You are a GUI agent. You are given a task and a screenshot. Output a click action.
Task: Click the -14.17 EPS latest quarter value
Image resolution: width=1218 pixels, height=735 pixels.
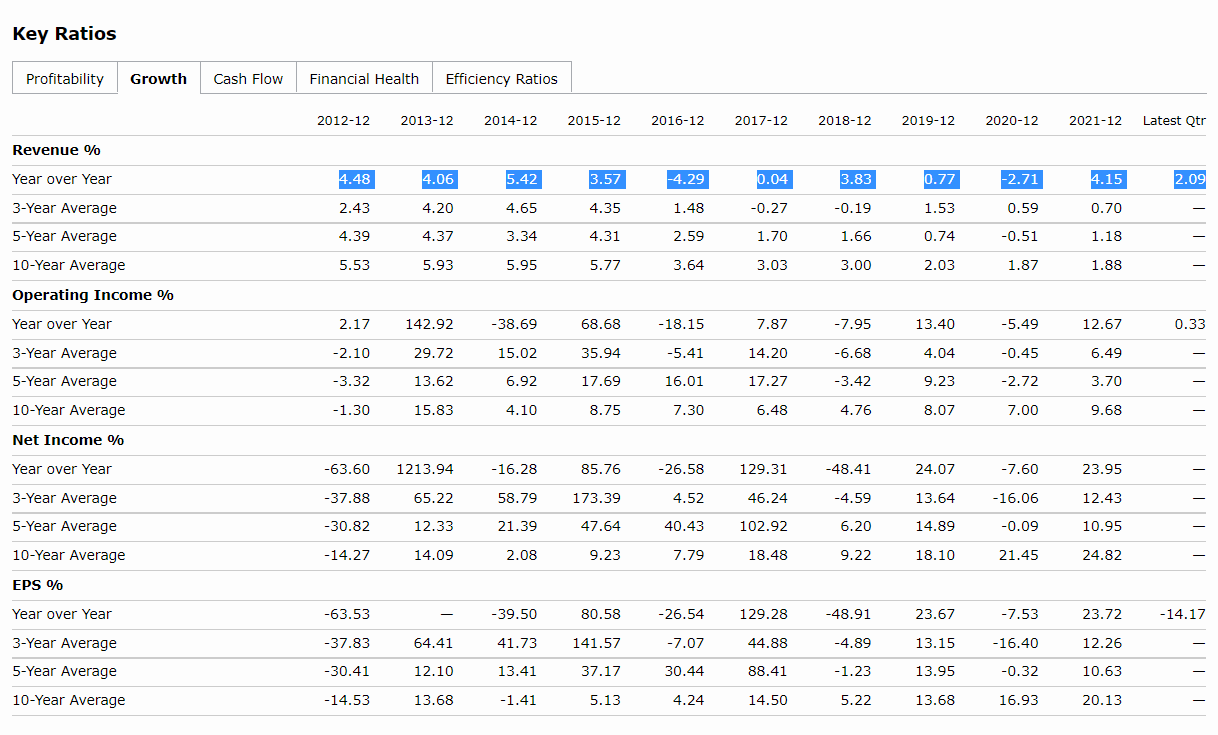pyautogui.click(x=1182, y=614)
